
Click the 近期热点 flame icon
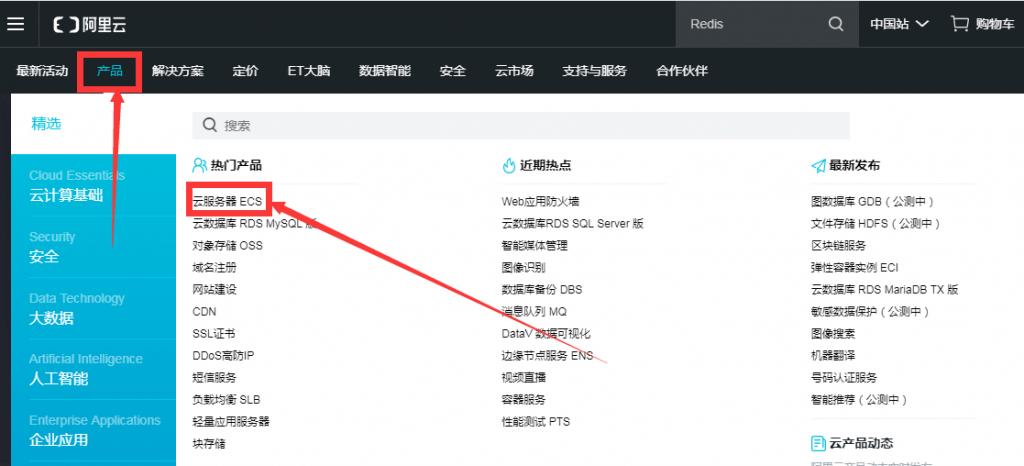coord(509,166)
